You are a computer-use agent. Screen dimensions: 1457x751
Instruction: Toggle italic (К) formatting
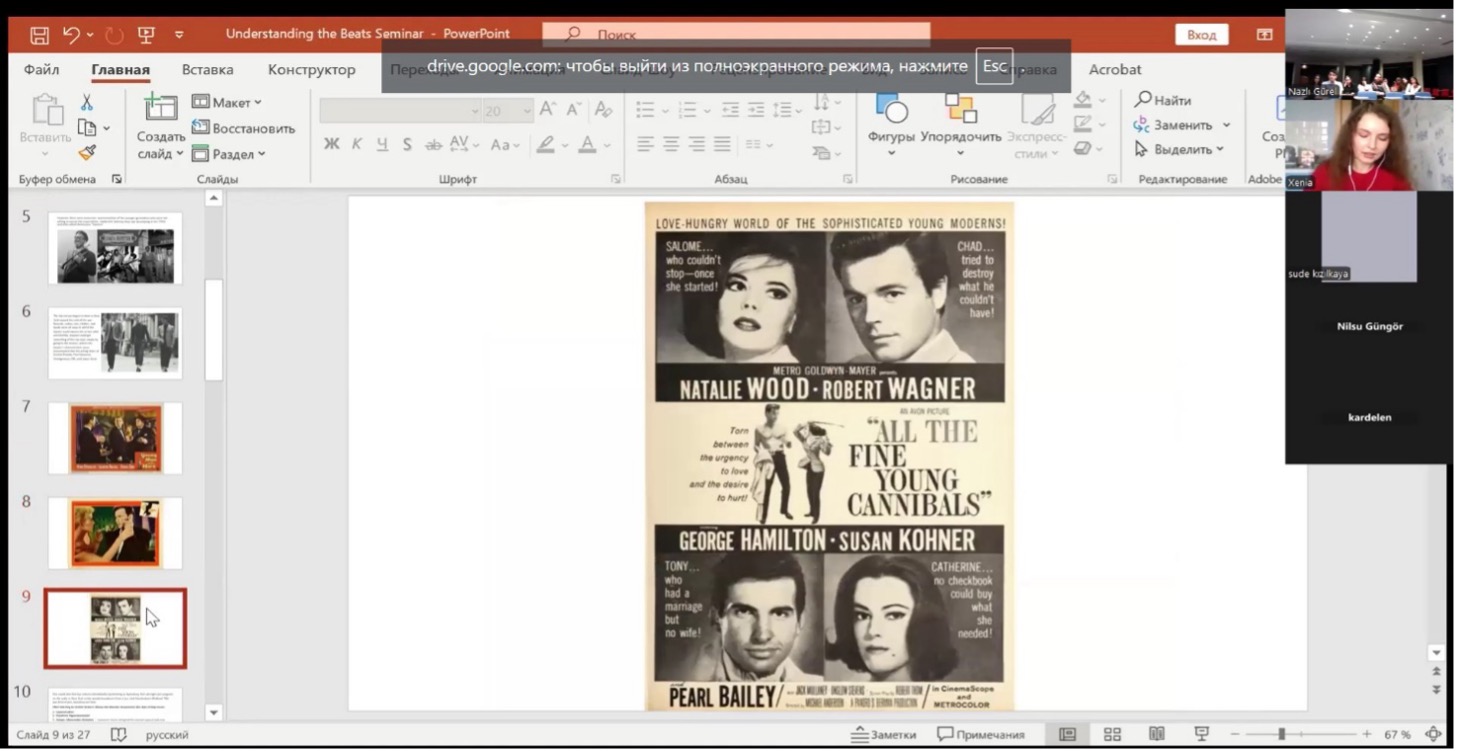pos(357,144)
